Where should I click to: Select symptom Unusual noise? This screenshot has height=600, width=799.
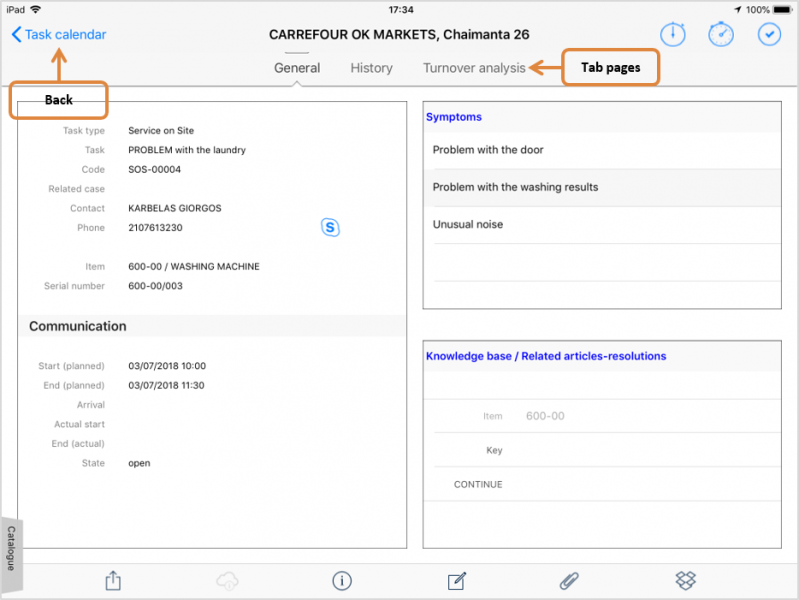(602, 224)
